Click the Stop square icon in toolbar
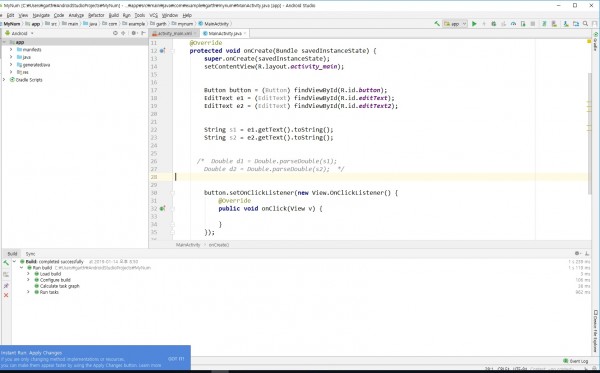 (533, 24)
